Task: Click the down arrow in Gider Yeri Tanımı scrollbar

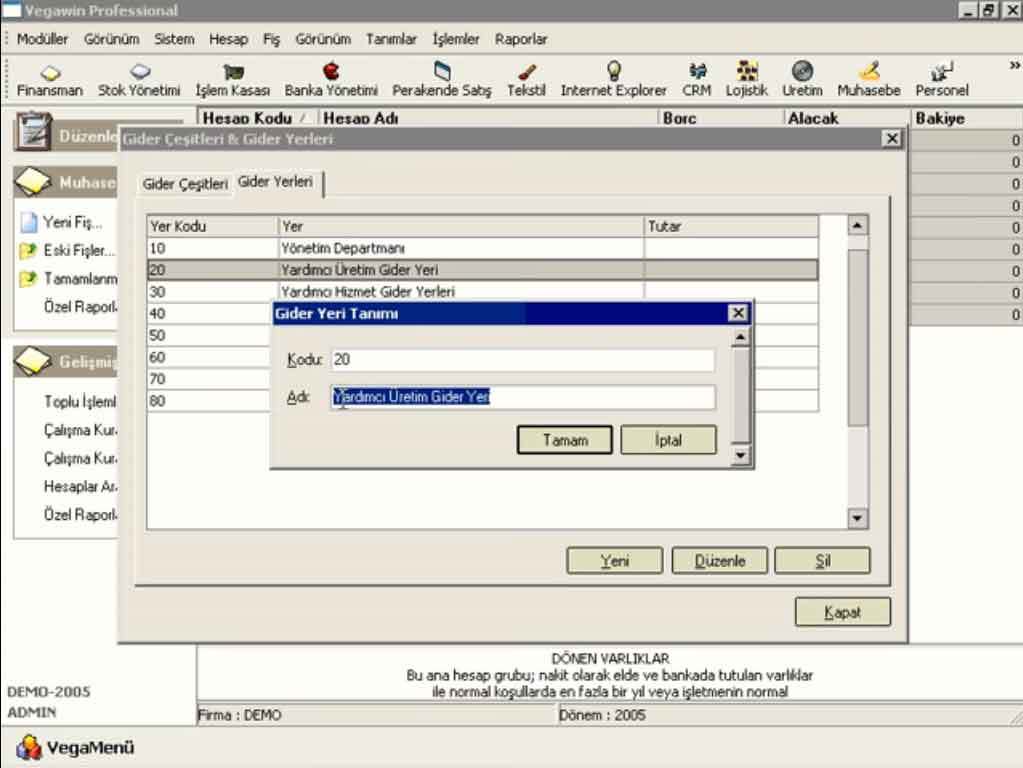Action: 741,455
